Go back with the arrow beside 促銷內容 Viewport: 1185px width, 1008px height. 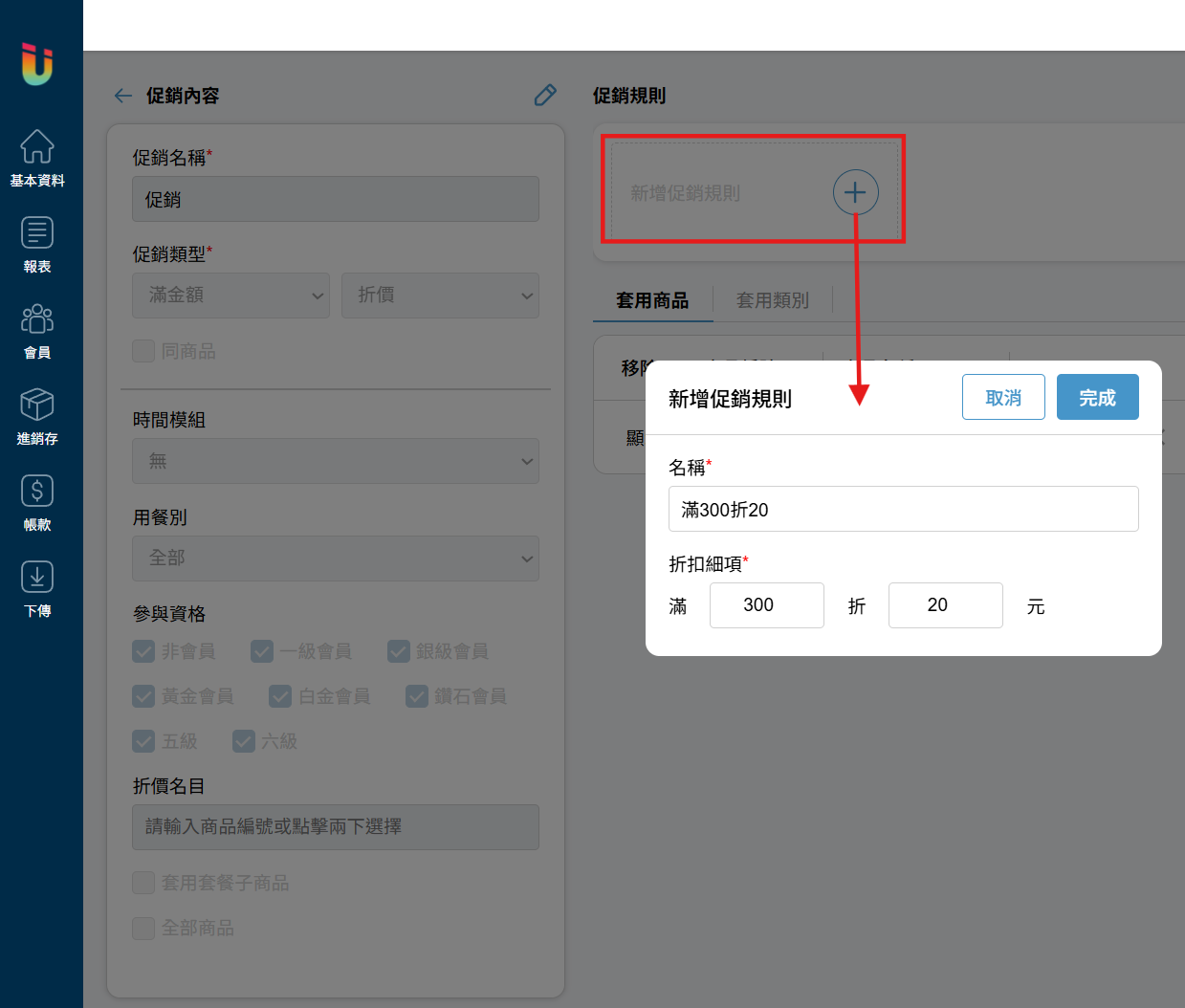point(123,96)
